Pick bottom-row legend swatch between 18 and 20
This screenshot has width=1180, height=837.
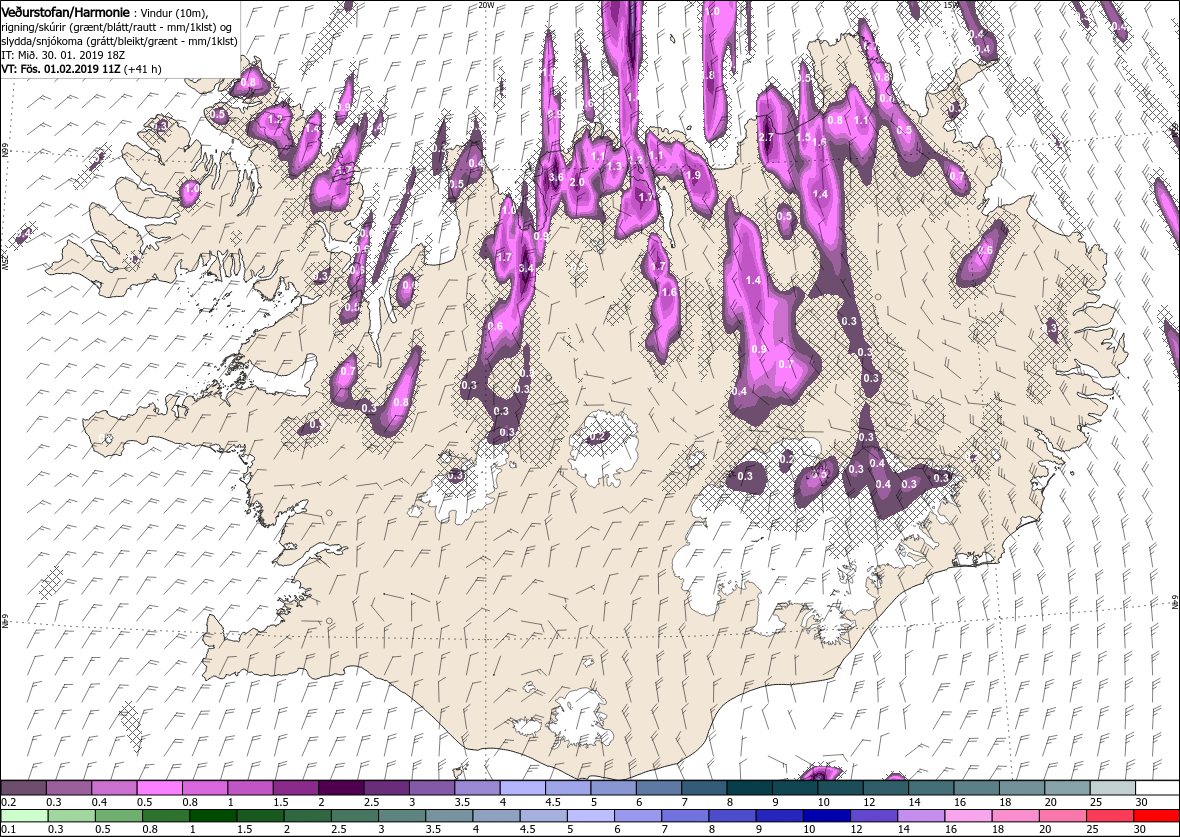coord(1014,816)
